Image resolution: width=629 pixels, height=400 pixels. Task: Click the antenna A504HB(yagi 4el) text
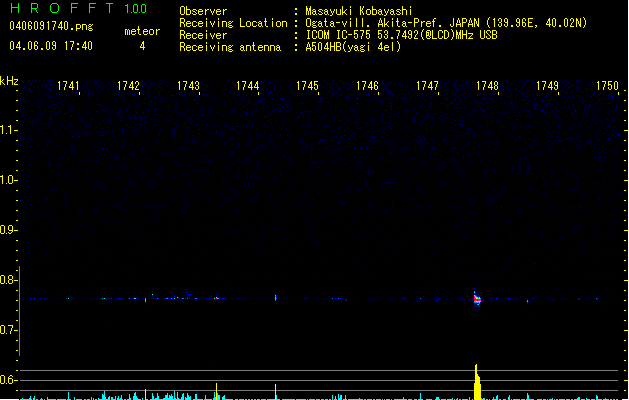tap(353, 47)
